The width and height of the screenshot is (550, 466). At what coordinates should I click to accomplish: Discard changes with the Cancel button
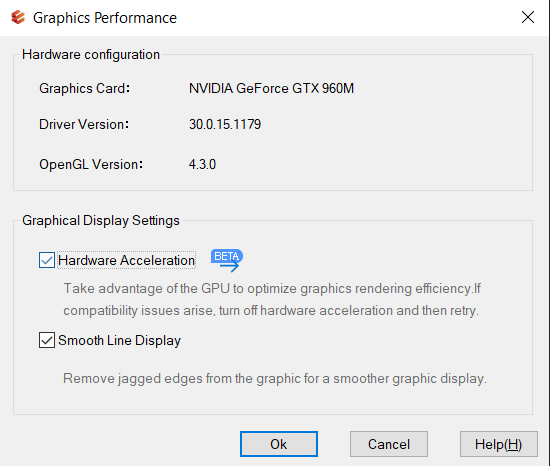[389, 444]
